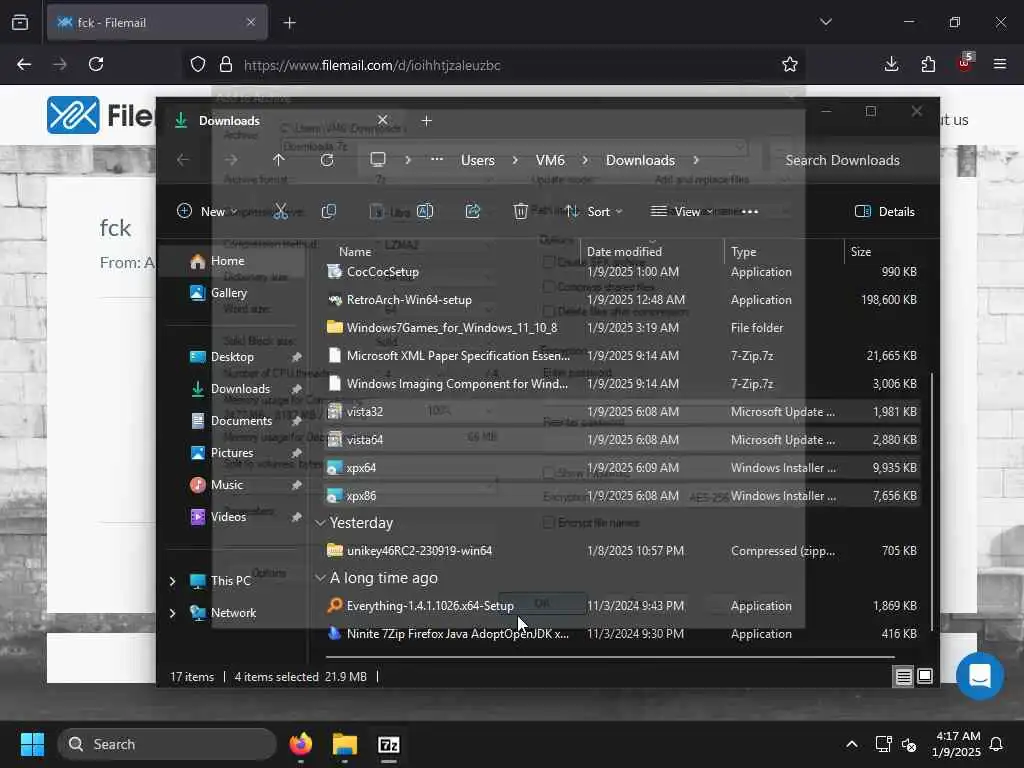Click Firefox icon in the taskbar

point(301,744)
